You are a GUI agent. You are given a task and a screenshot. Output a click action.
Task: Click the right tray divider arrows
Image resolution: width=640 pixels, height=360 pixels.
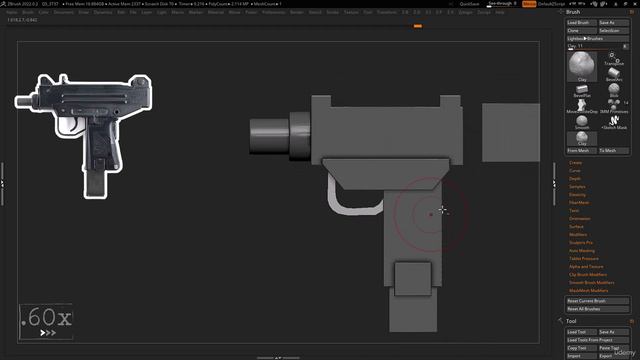(554, 184)
